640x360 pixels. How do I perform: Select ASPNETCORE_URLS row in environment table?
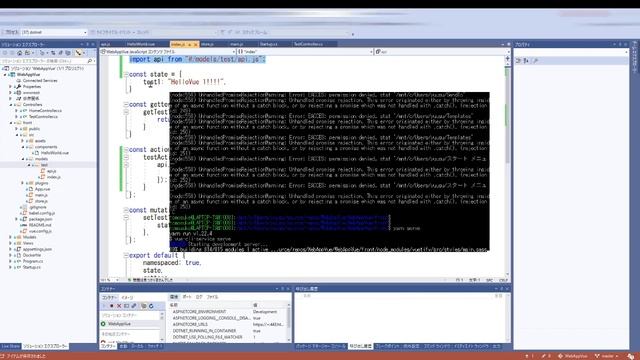tap(229, 324)
